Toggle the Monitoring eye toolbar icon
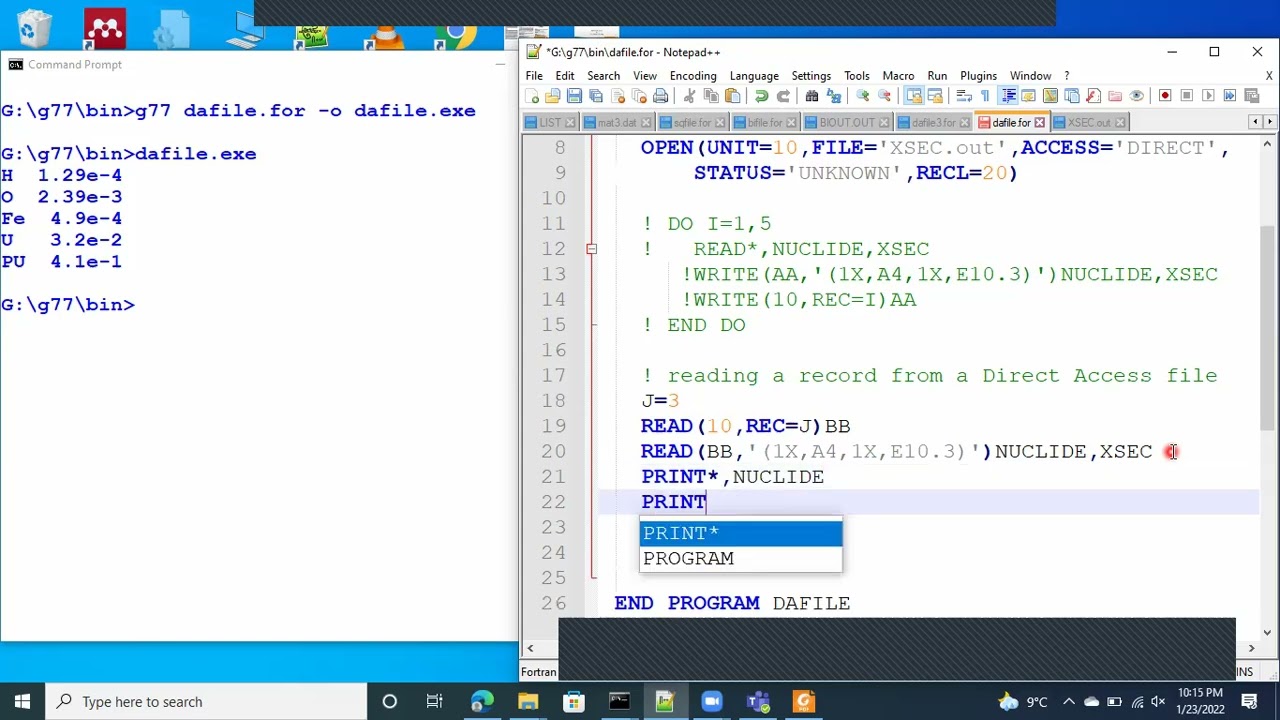 1137,96
